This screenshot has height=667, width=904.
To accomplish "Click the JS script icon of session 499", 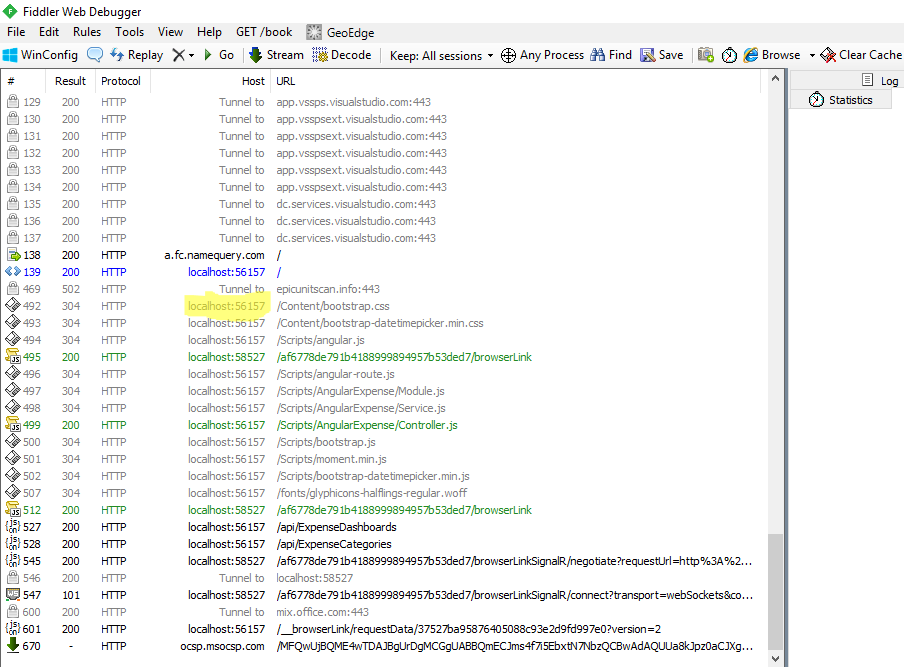I will [13, 425].
